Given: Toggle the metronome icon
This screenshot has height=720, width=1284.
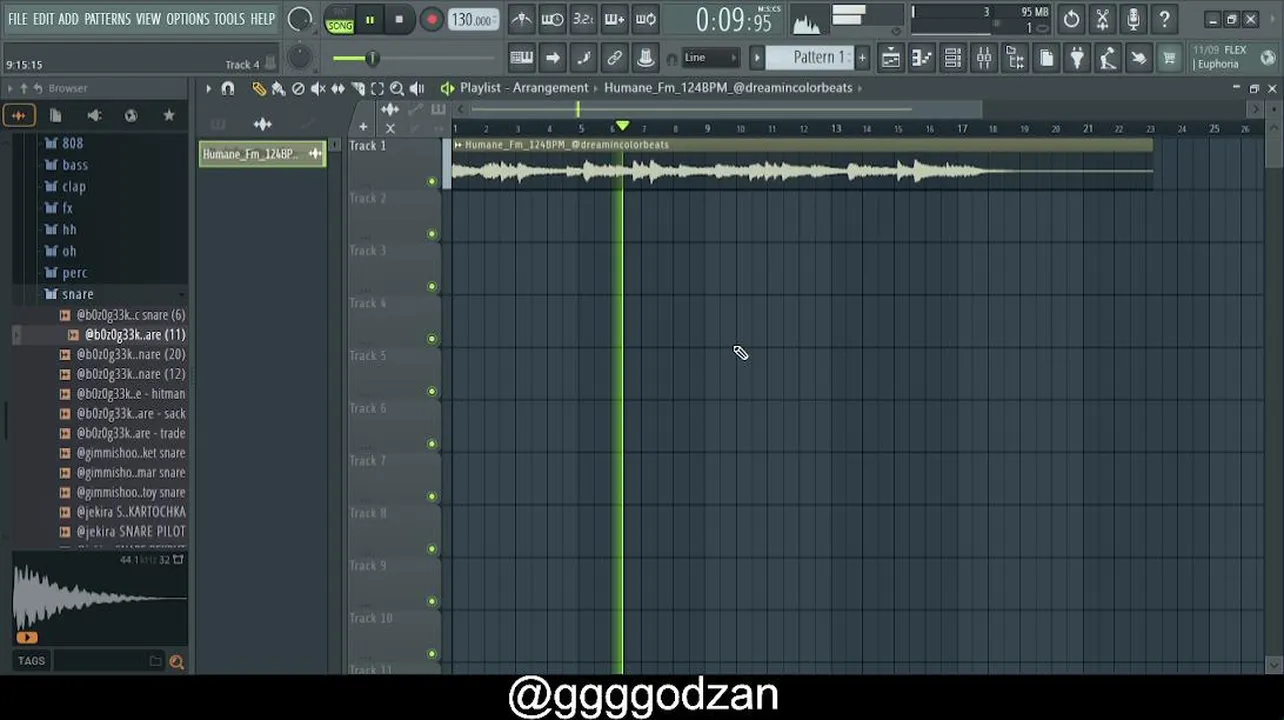Looking at the screenshot, I should (x=521, y=19).
